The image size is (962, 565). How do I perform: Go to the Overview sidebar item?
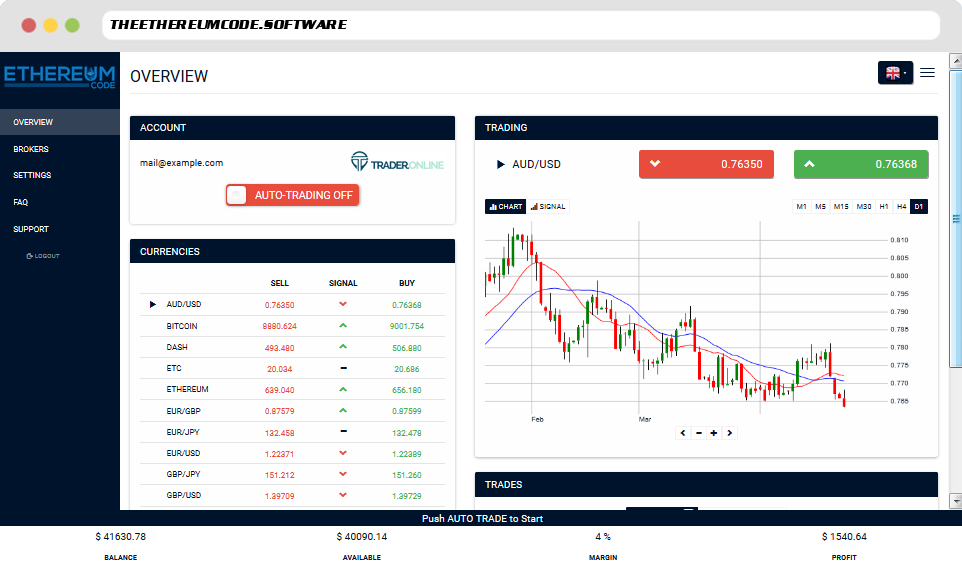[x=60, y=122]
